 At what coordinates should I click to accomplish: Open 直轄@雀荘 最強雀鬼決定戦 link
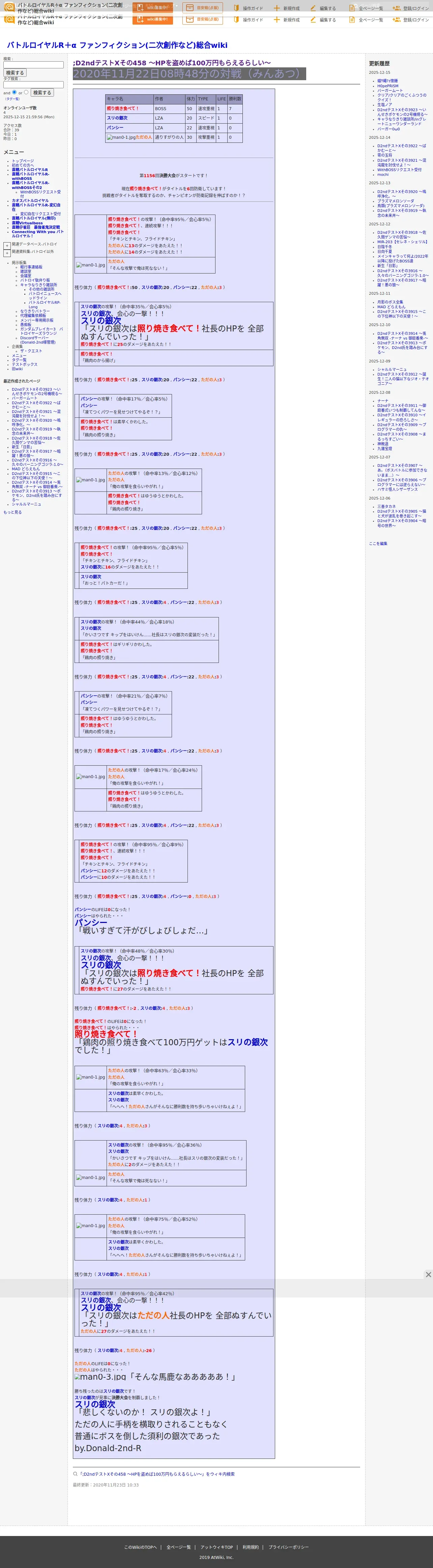coord(35,227)
